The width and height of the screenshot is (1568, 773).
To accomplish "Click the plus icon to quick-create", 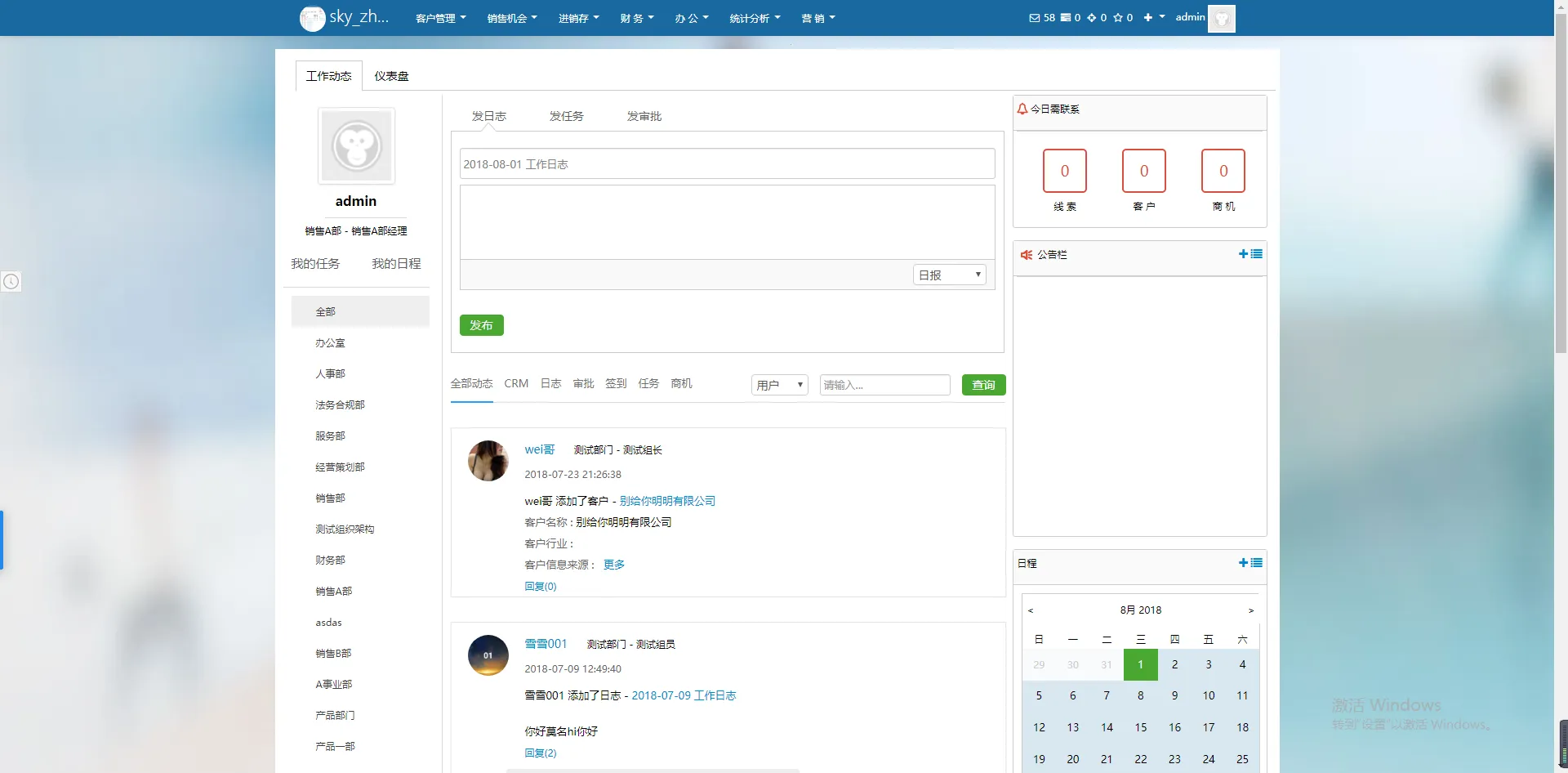I will point(1148,17).
